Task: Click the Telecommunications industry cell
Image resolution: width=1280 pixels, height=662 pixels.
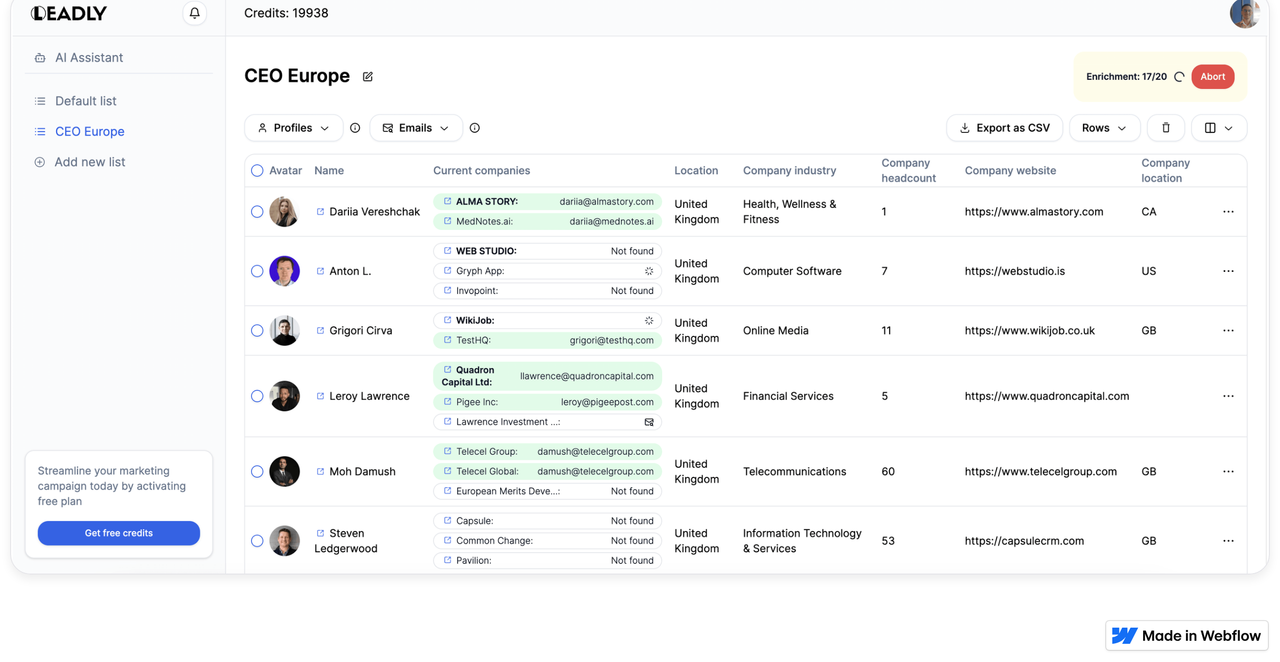Action: [795, 471]
